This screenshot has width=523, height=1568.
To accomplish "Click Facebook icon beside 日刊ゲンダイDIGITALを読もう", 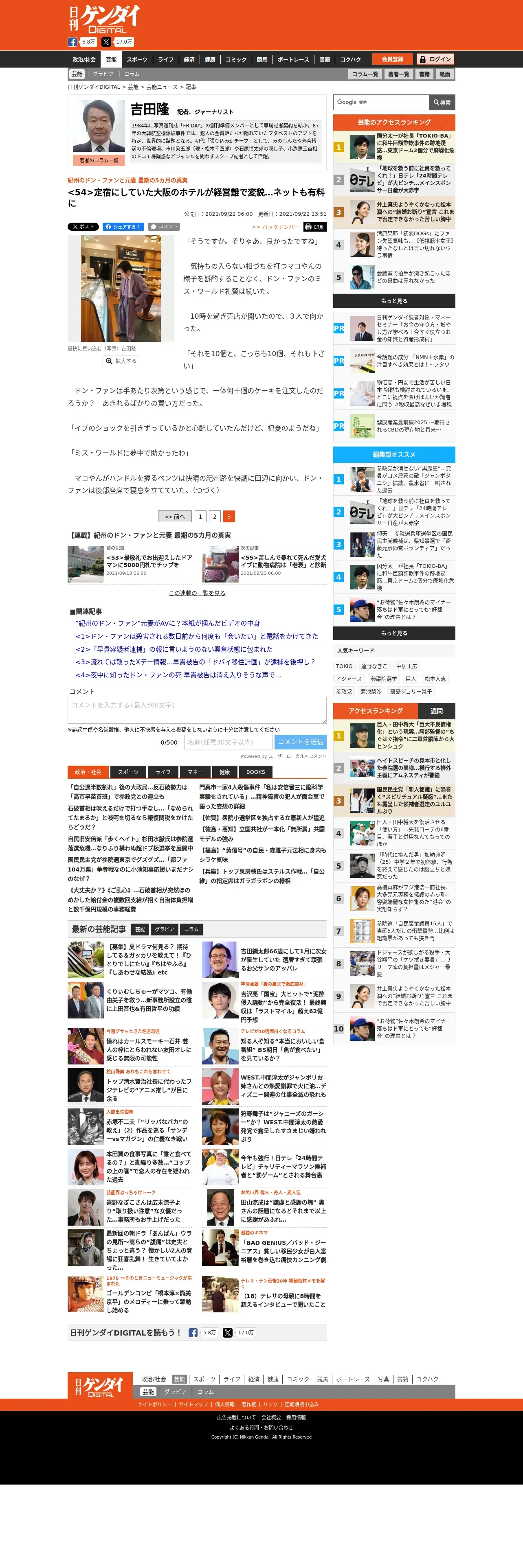I will (x=193, y=1332).
